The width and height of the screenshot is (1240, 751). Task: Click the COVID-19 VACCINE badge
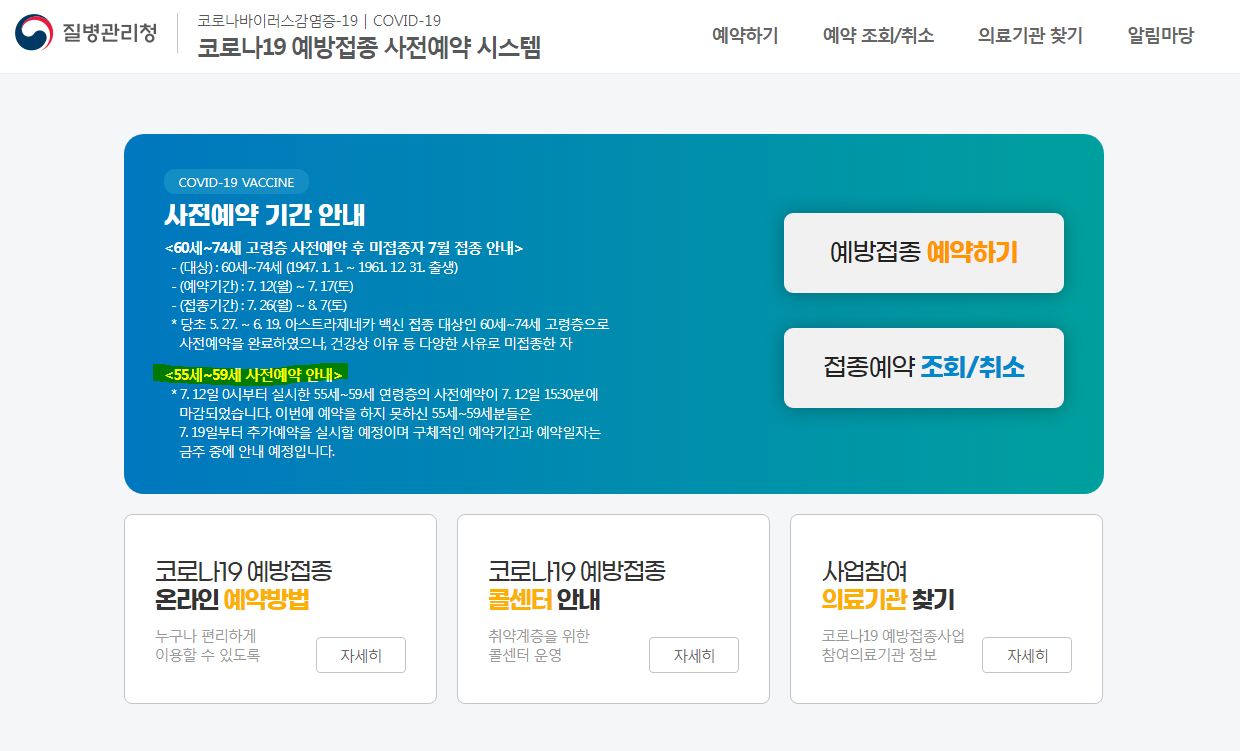(236, 182)
